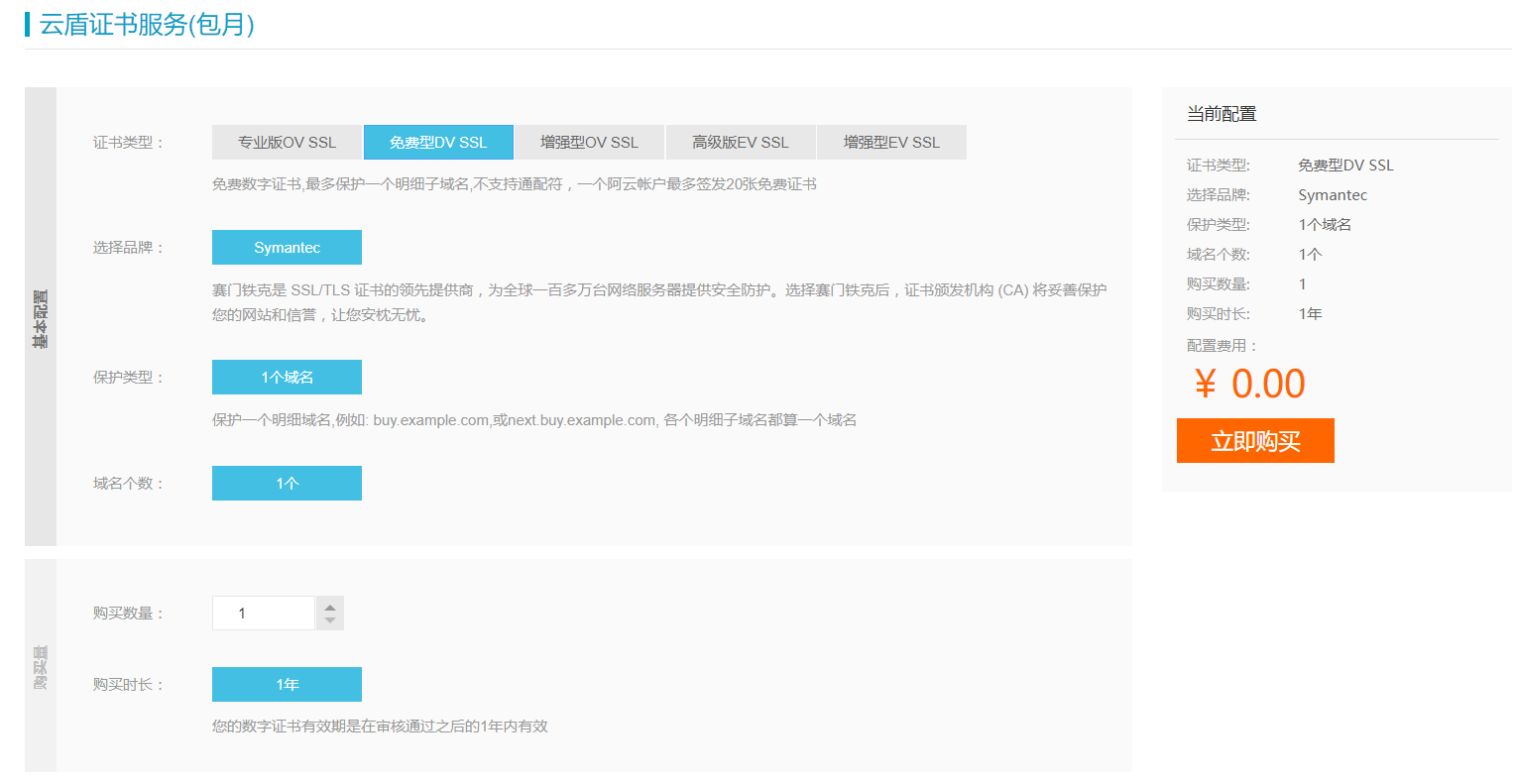This screenshot has width=1514, height=784.
Task: Select the 1年 purchase duration
Action: tap(287, 685)
